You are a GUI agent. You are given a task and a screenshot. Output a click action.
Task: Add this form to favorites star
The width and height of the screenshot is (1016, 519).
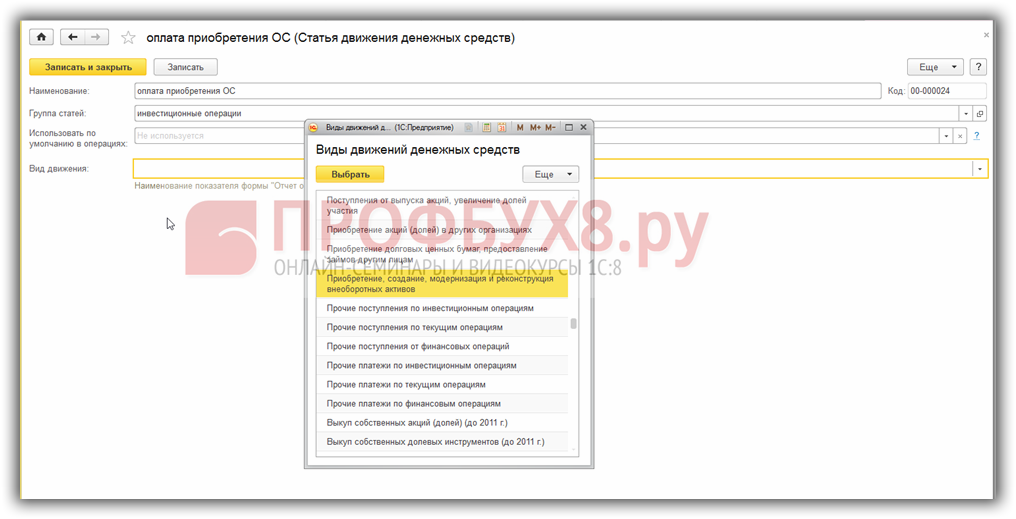128,38
